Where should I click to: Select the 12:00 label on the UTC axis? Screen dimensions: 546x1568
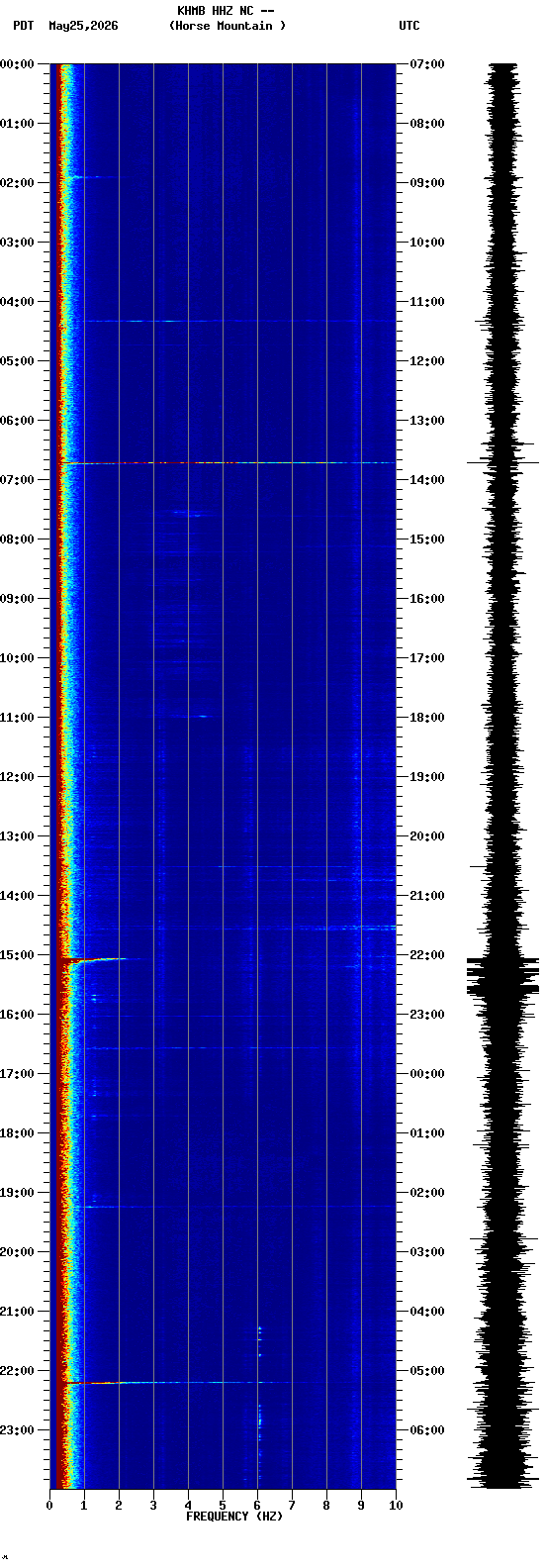(427, 361)
